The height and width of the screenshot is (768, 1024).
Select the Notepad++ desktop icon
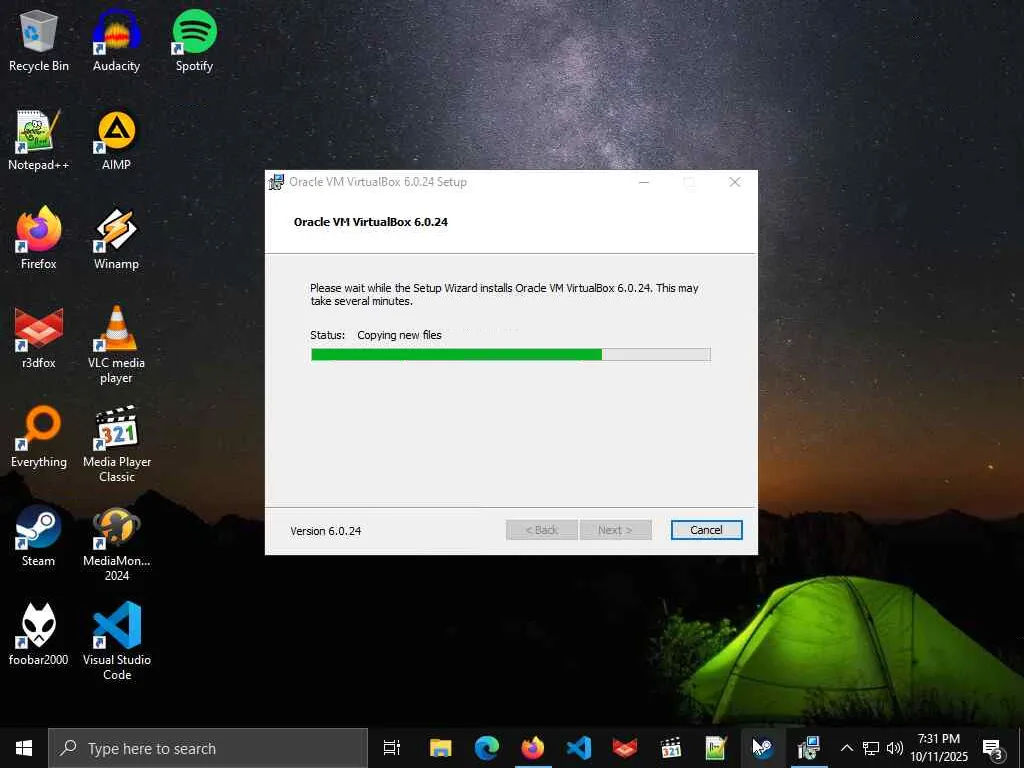pyautogui.click(x=39, y=140)
